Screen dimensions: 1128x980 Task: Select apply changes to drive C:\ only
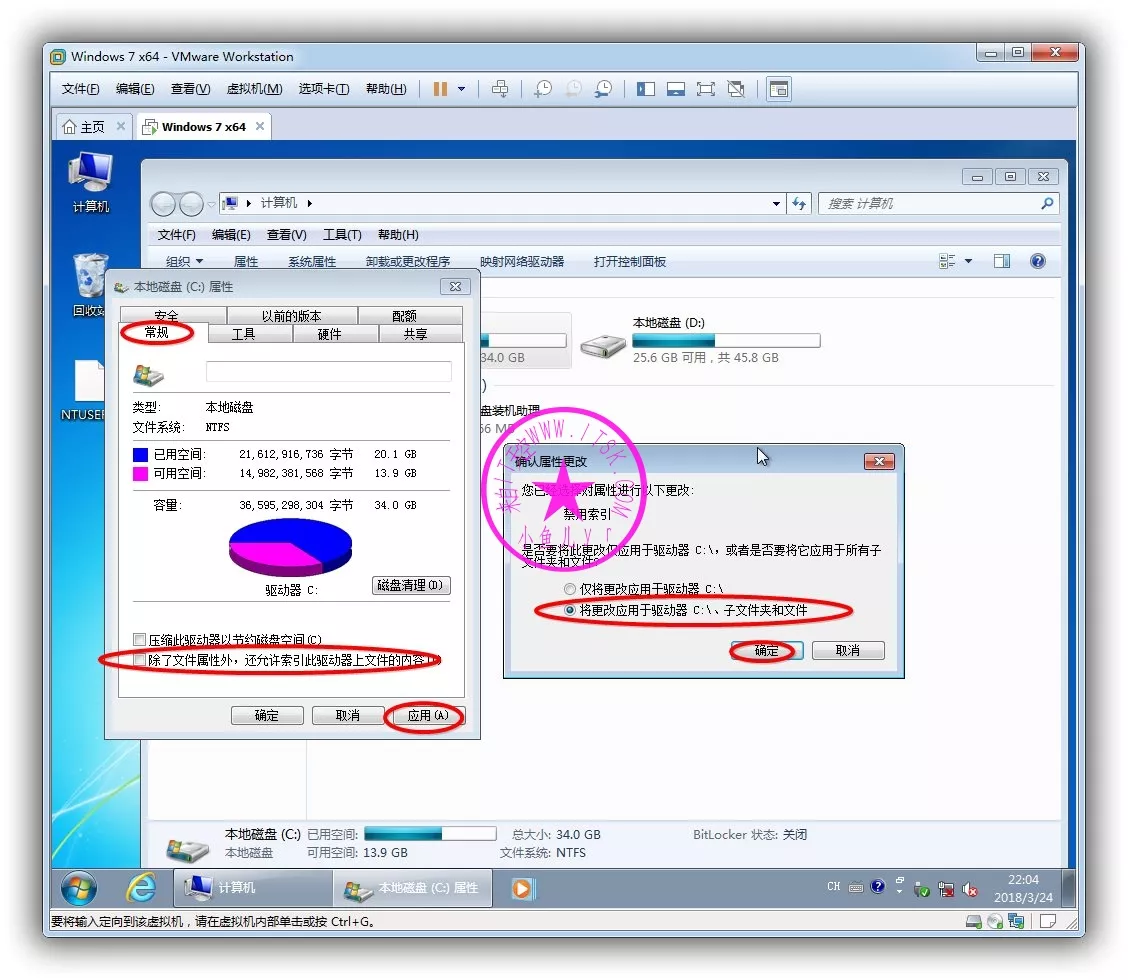[x=570, y=589]
